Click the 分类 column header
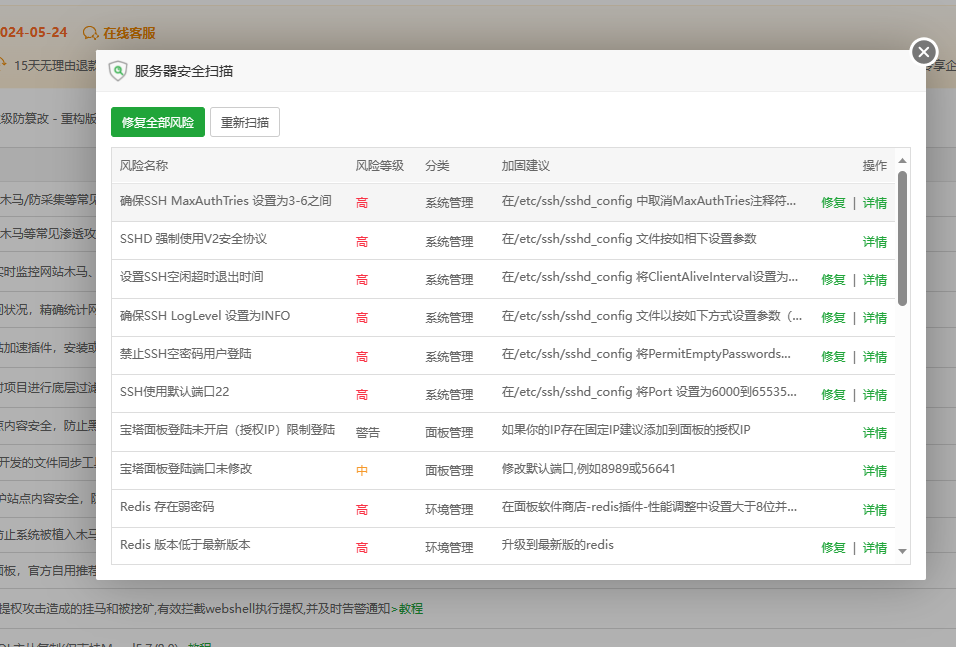The height and width of the screenshot is (647, 956). 437,165
